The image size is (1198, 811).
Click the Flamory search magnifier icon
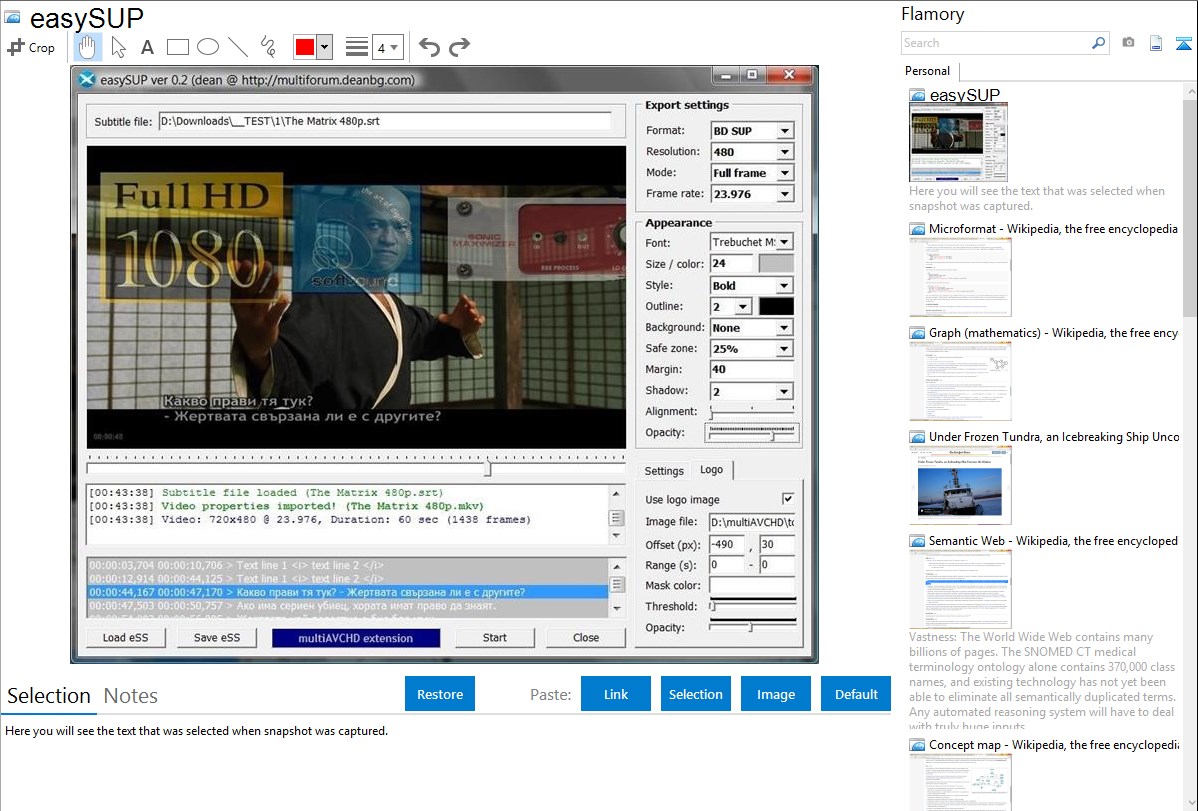click(x=1098, y=43)
